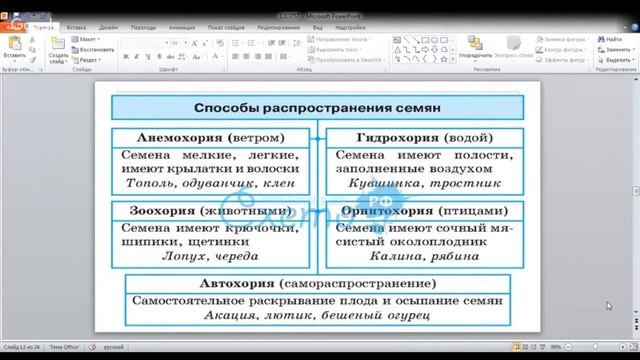Screen dimensions: 640x360
Task: Open Change Case (Aa) dropdown
Action: pos(197,57)
